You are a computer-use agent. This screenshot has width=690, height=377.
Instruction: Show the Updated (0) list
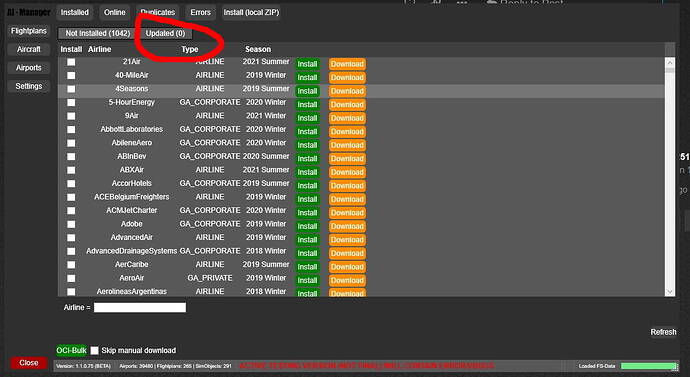pos(165,33)
